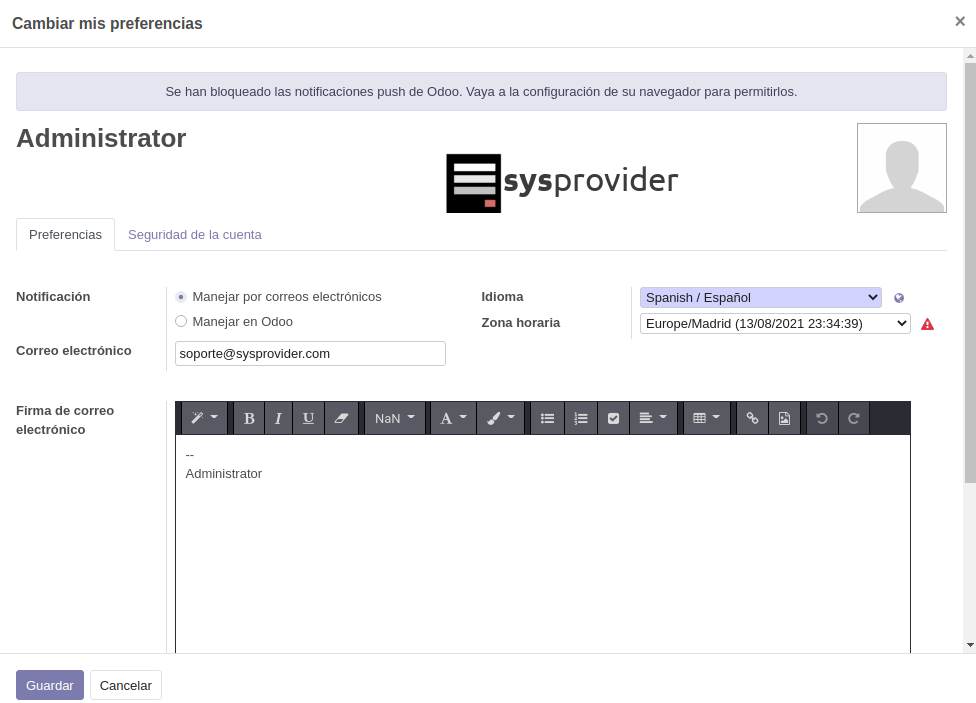
Task: Click the Guardar button
Action: pos(50,685)
